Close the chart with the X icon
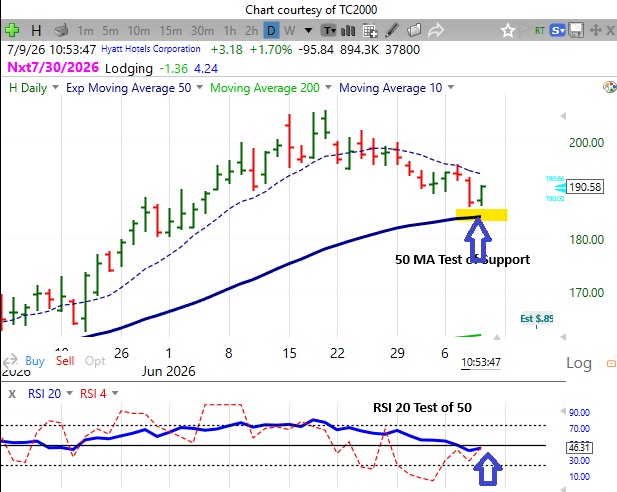The height and width of the screenshot is (492, 617). (x=610, y=30)
